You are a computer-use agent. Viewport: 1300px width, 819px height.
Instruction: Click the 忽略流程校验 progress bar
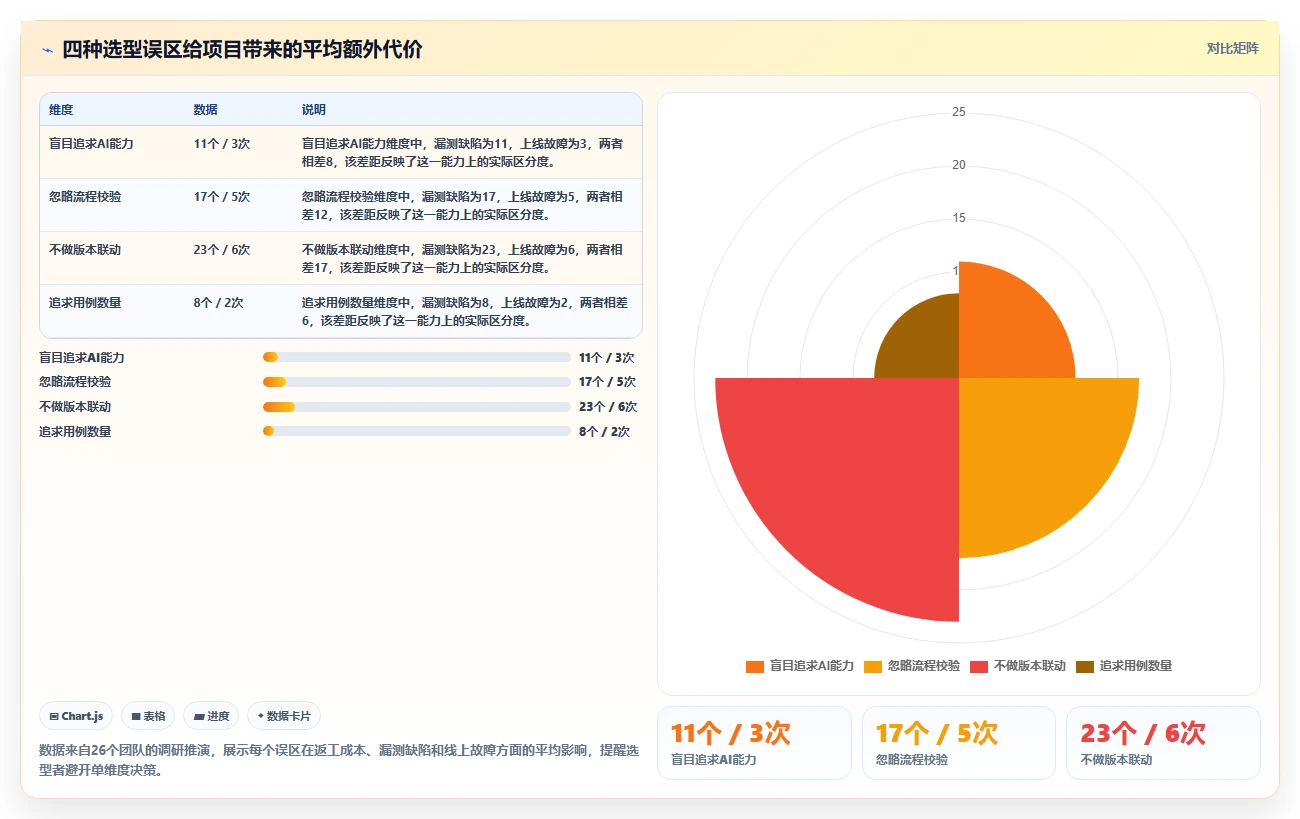416,382
